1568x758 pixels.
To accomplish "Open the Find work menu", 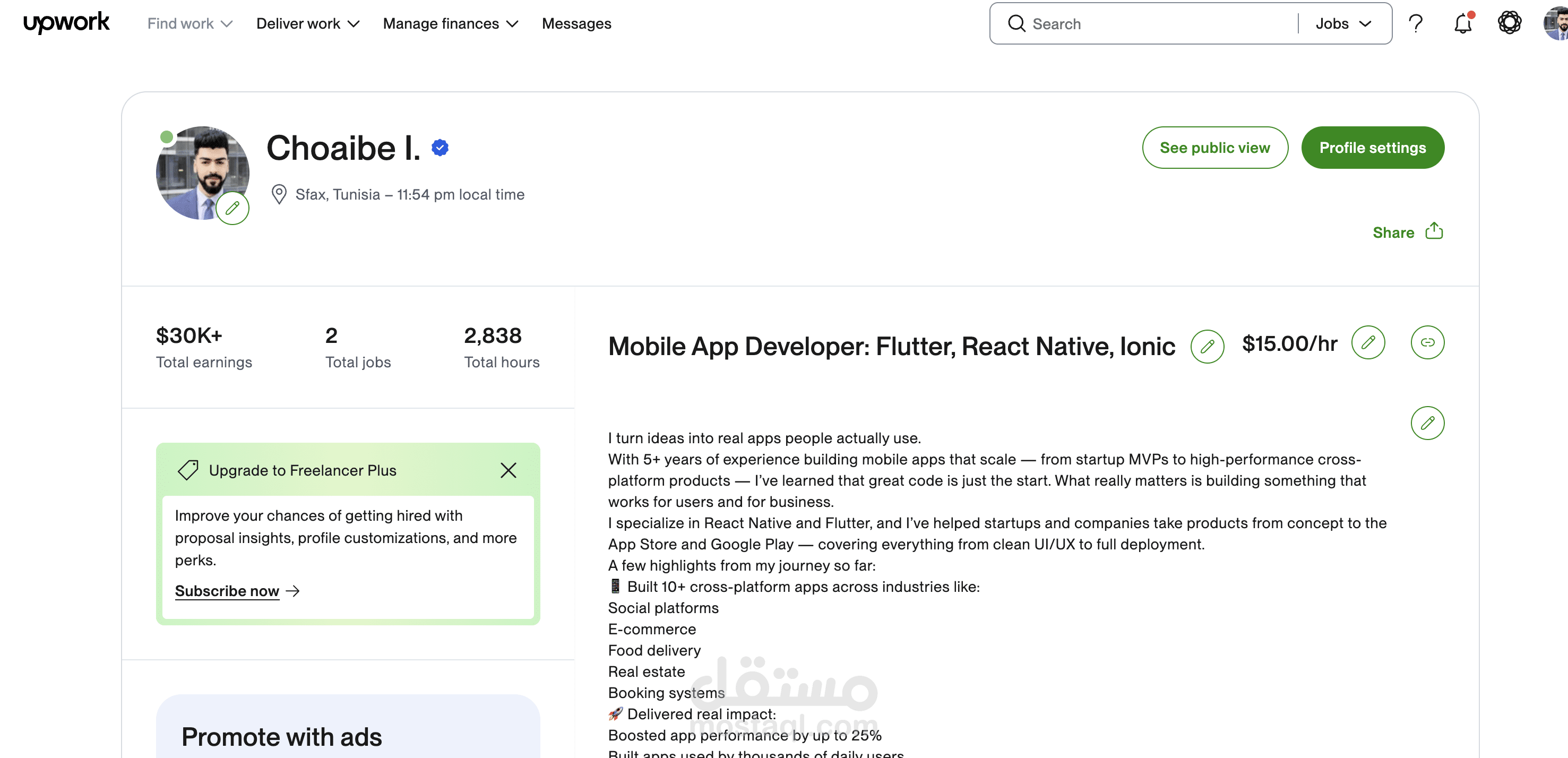I will coord(190,24).
